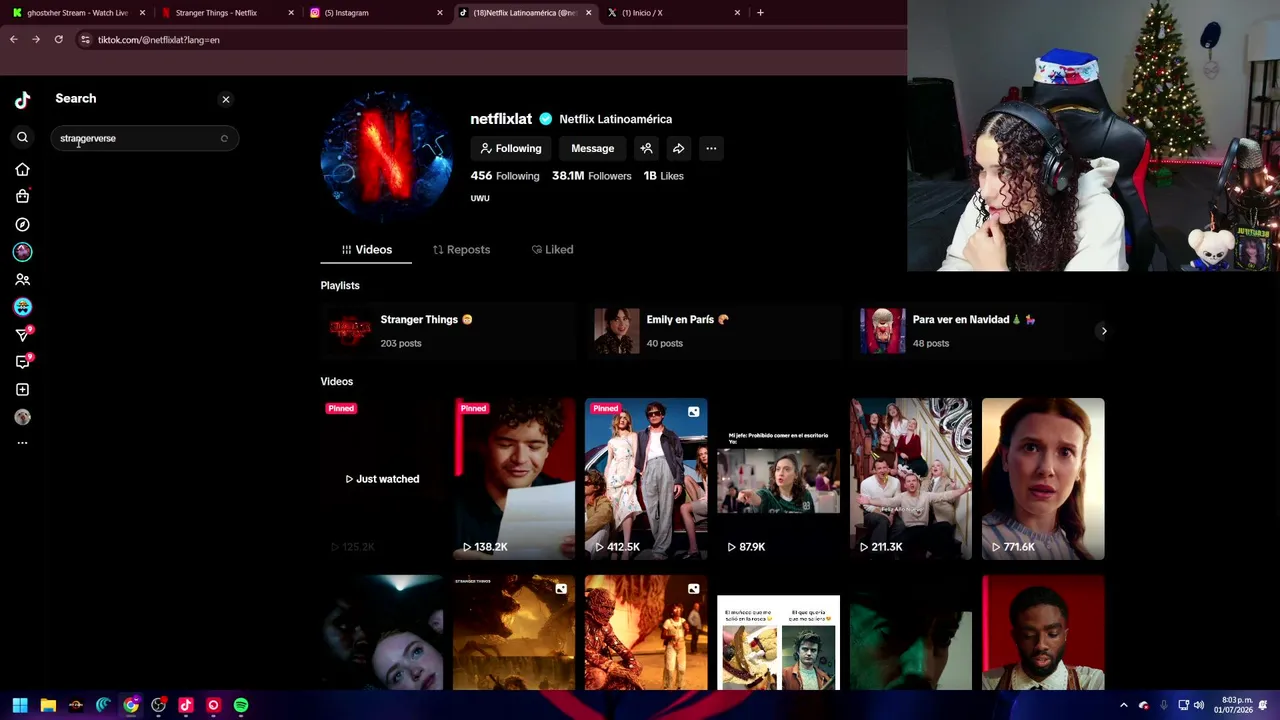Click the 456 Following count
Viewport: 1280px width, 720px height.
pos(505,176)
